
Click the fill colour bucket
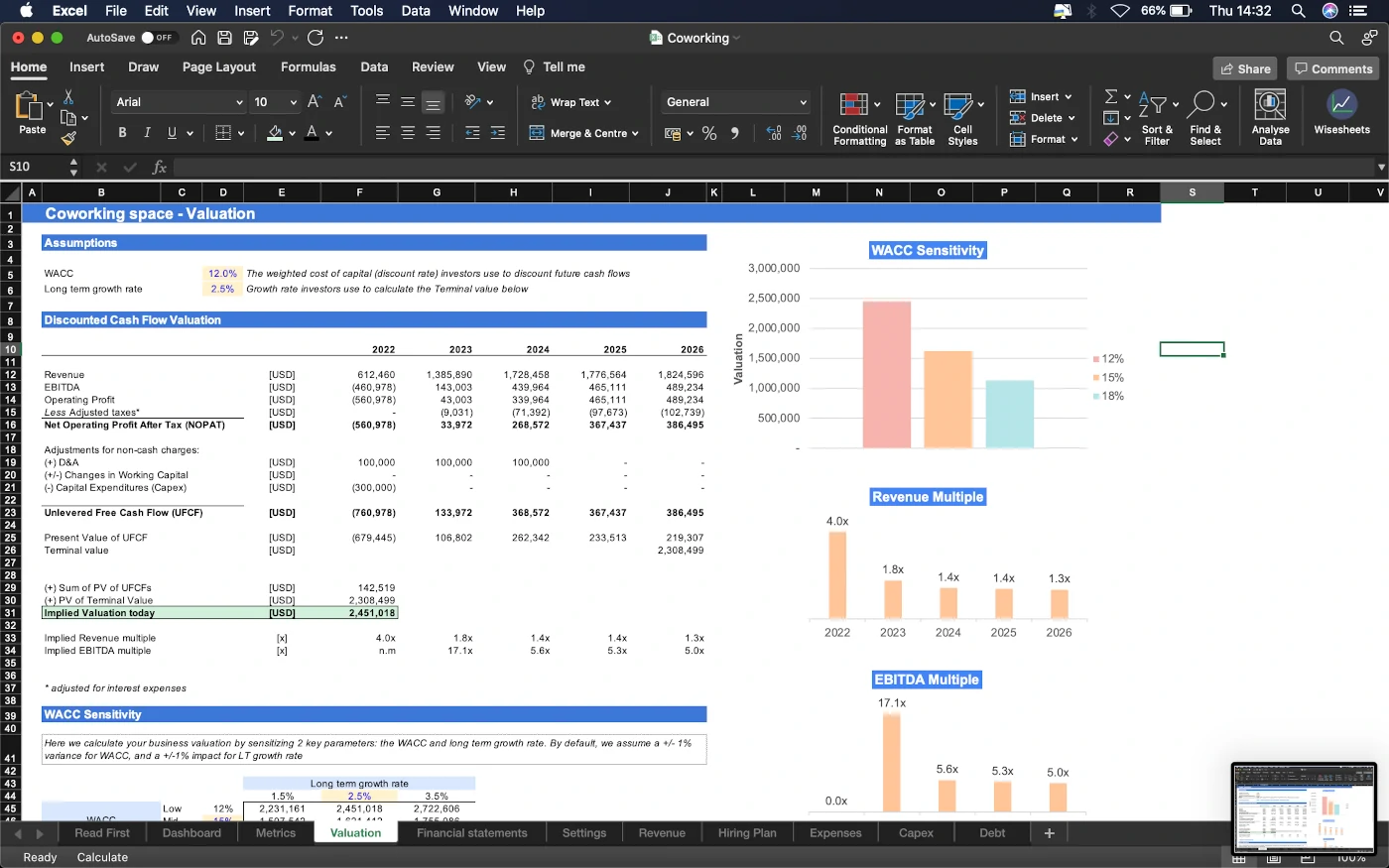(x=275, y=132)
